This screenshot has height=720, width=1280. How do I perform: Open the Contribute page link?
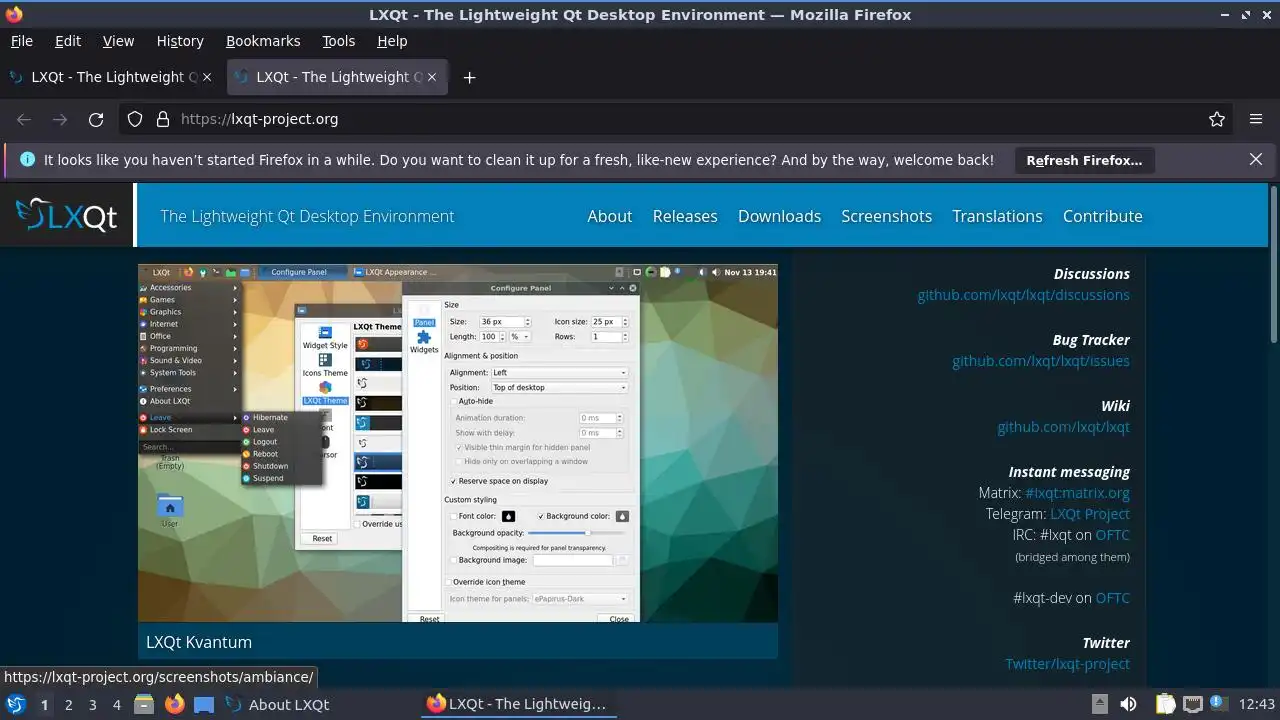[1102, 216]
